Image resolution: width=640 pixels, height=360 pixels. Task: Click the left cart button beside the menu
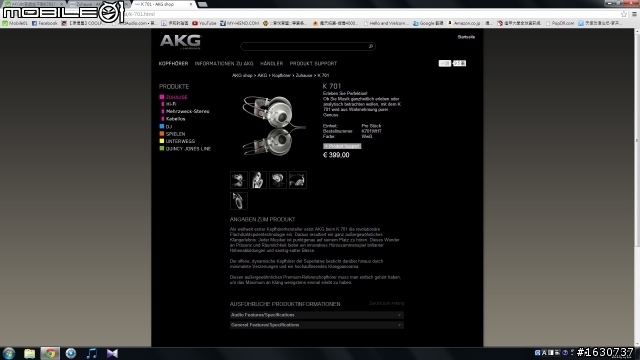(x=444, y=63)
